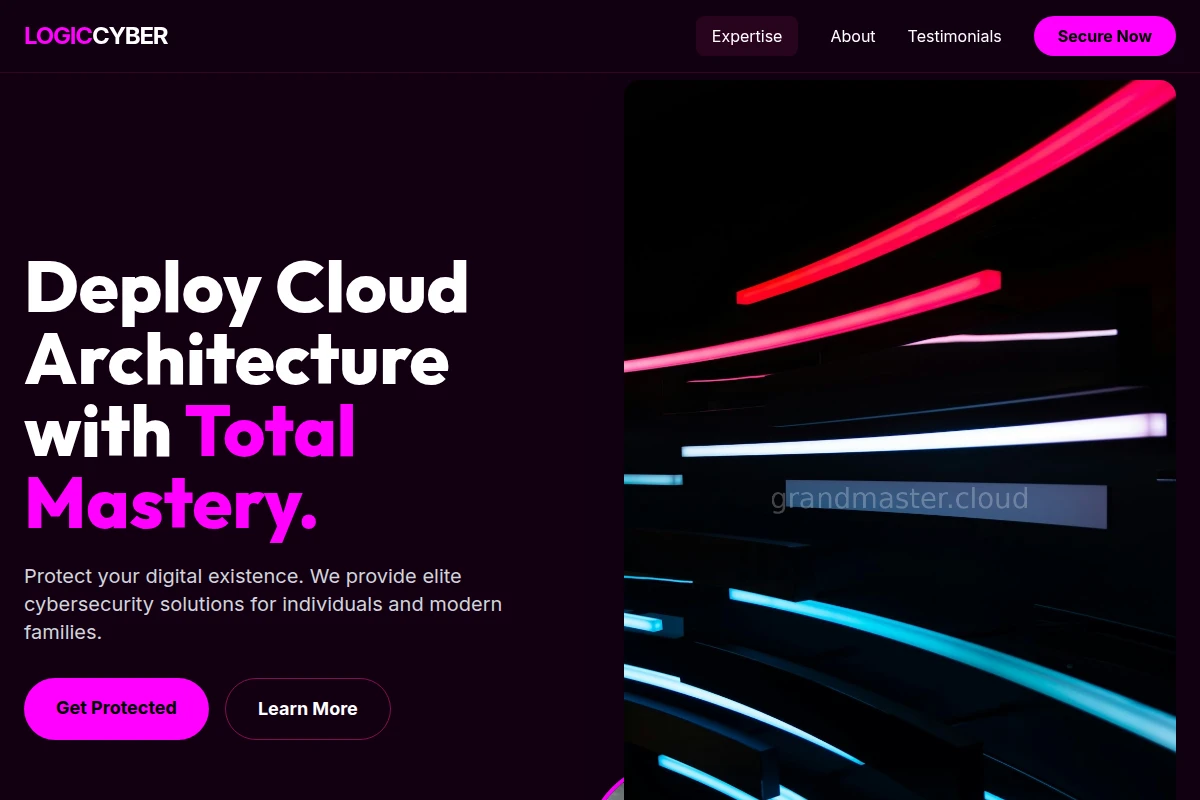Click the Secure Now button
The width and height of the screenshot is (1200, 800).
(x=1105, y=36)
